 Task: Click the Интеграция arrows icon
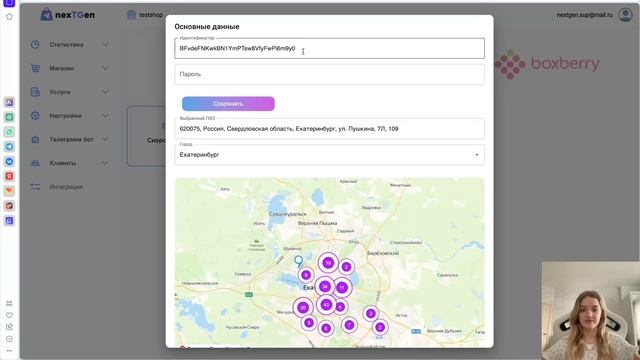(x=36, y=187)
